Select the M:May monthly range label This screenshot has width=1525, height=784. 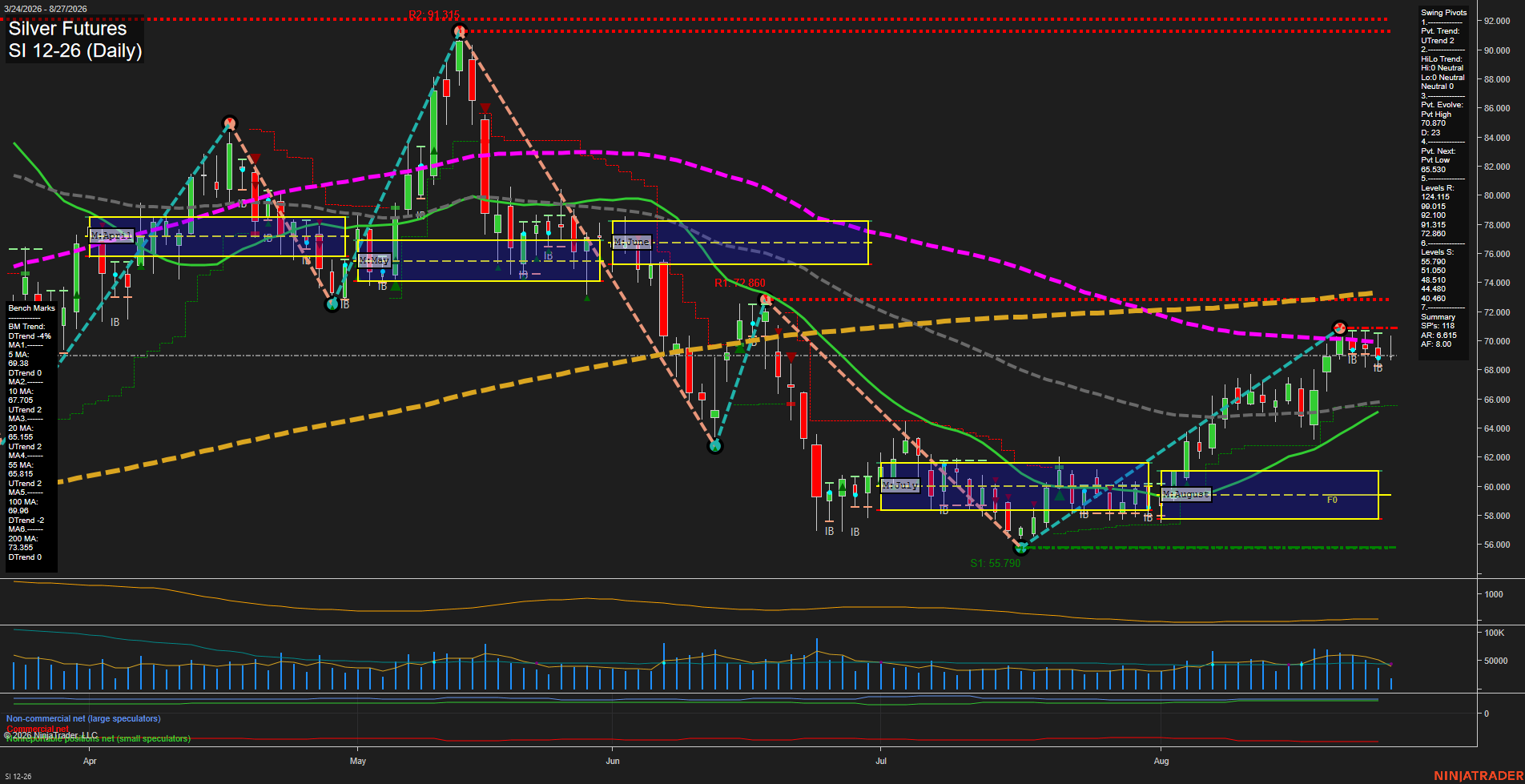click(374, 260)
